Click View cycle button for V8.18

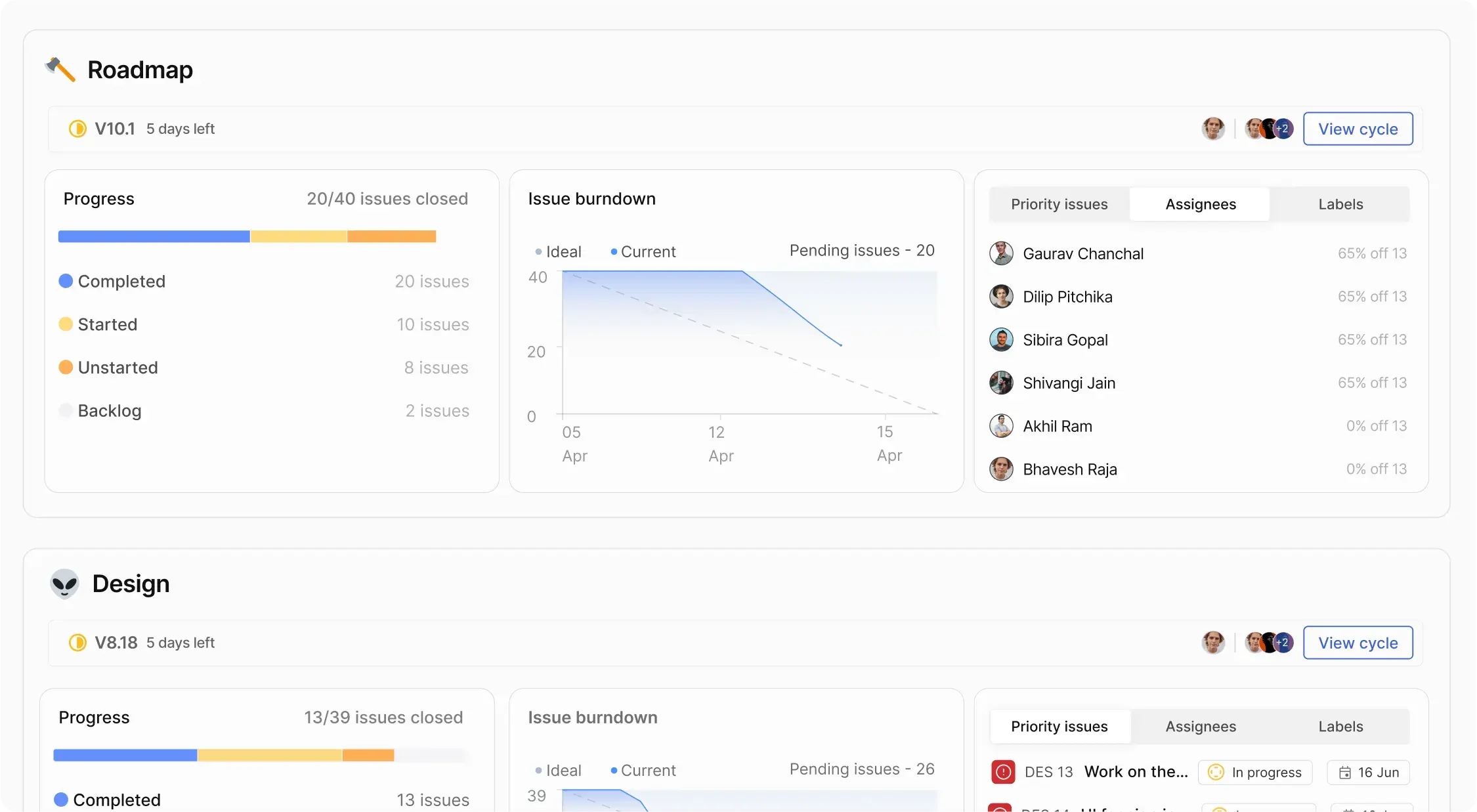click(1358, 643)
